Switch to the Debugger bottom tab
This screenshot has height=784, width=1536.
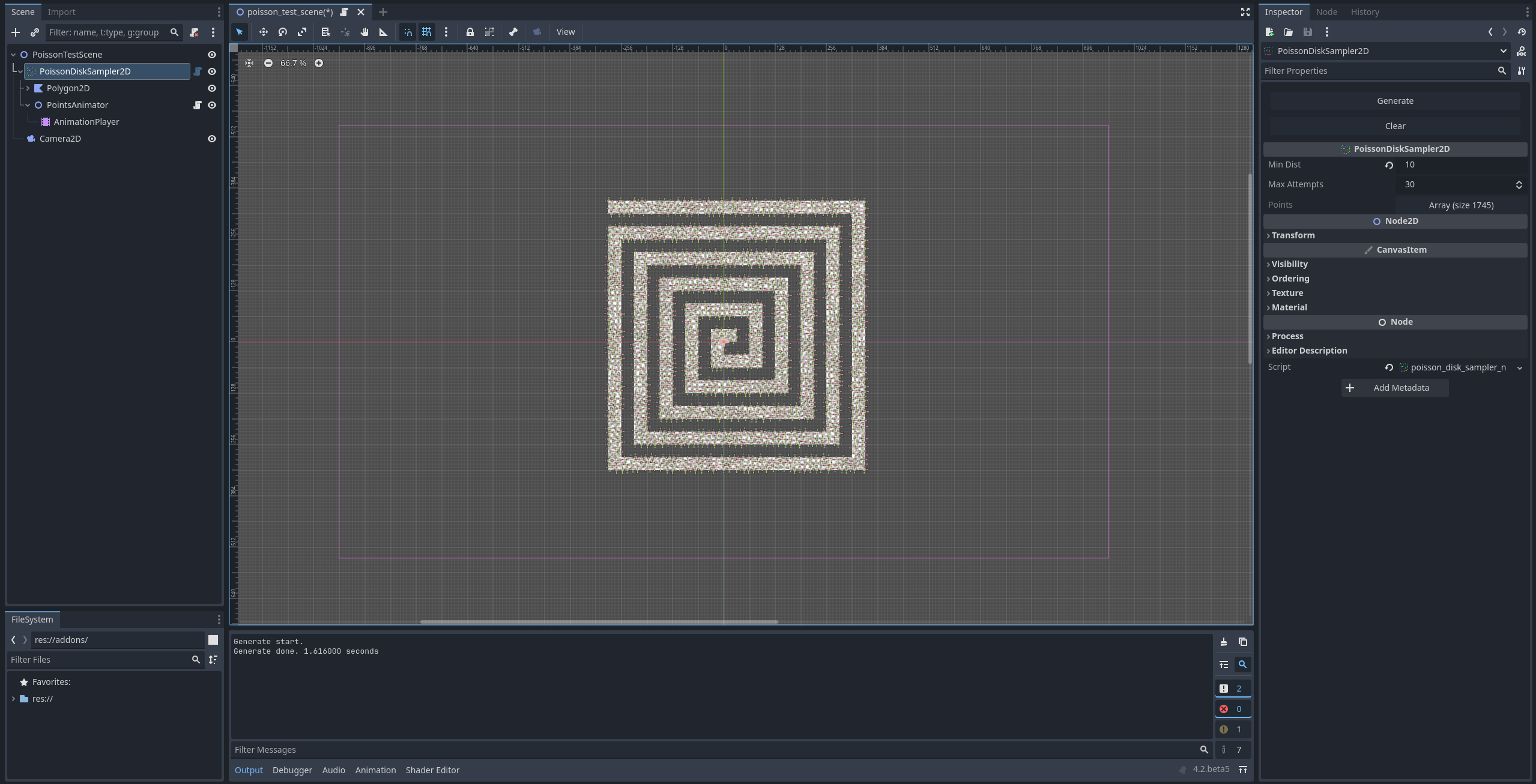pos(292,770)
